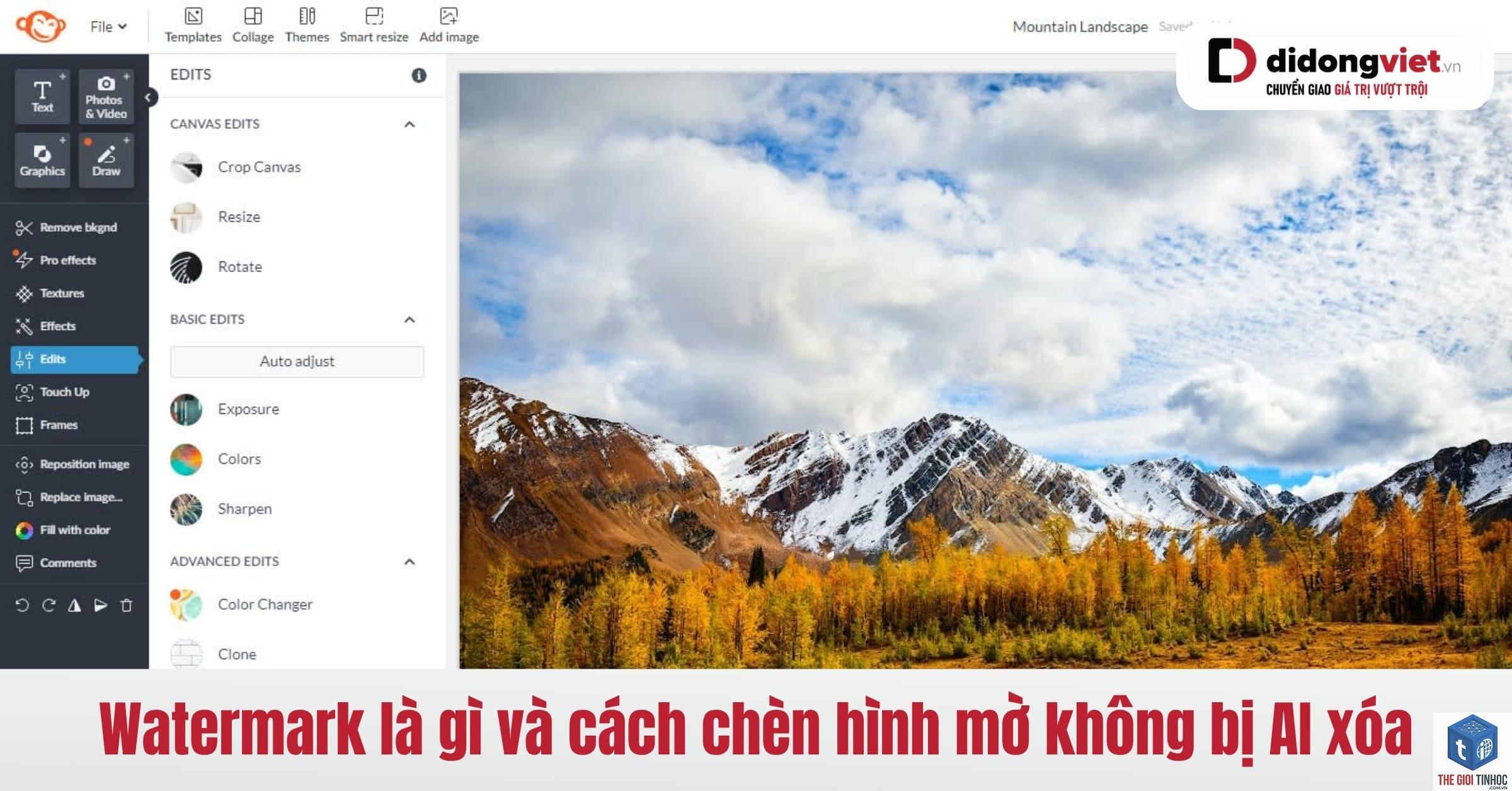Click the Redo arrow icon
Viewport: 1512px width, 791px height.
click(x=49, y=605)
